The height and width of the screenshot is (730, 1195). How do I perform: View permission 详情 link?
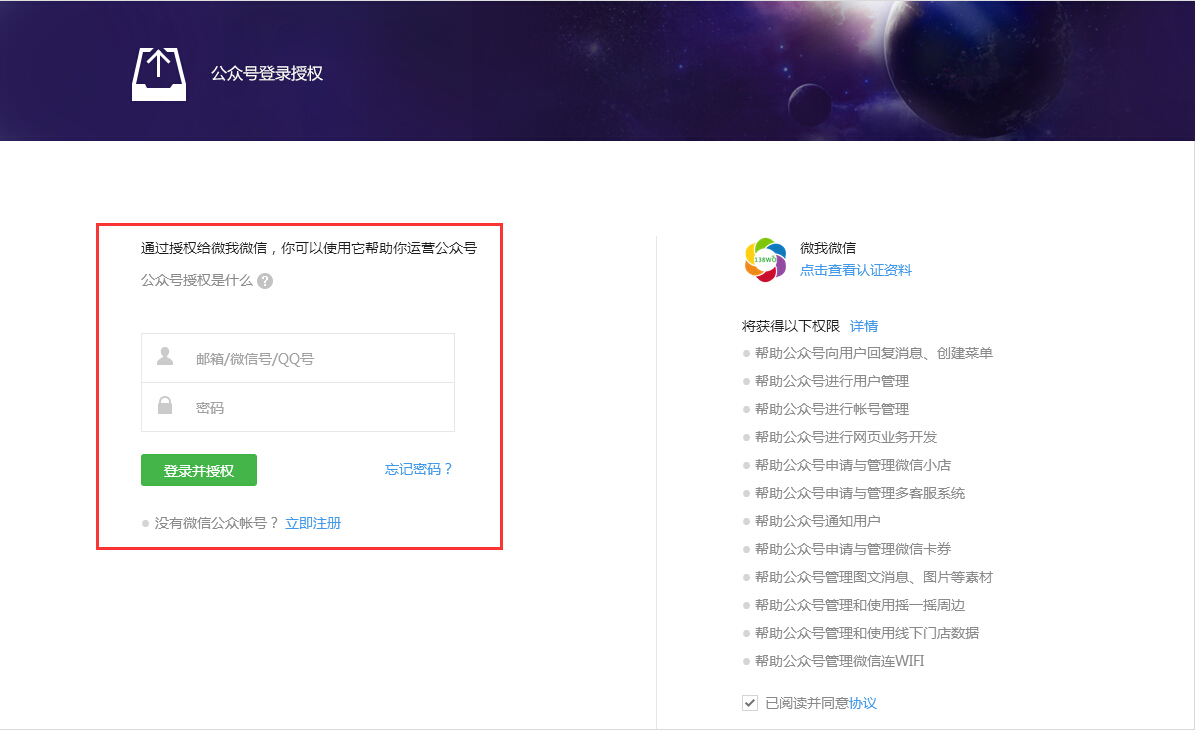click(864, 326)
